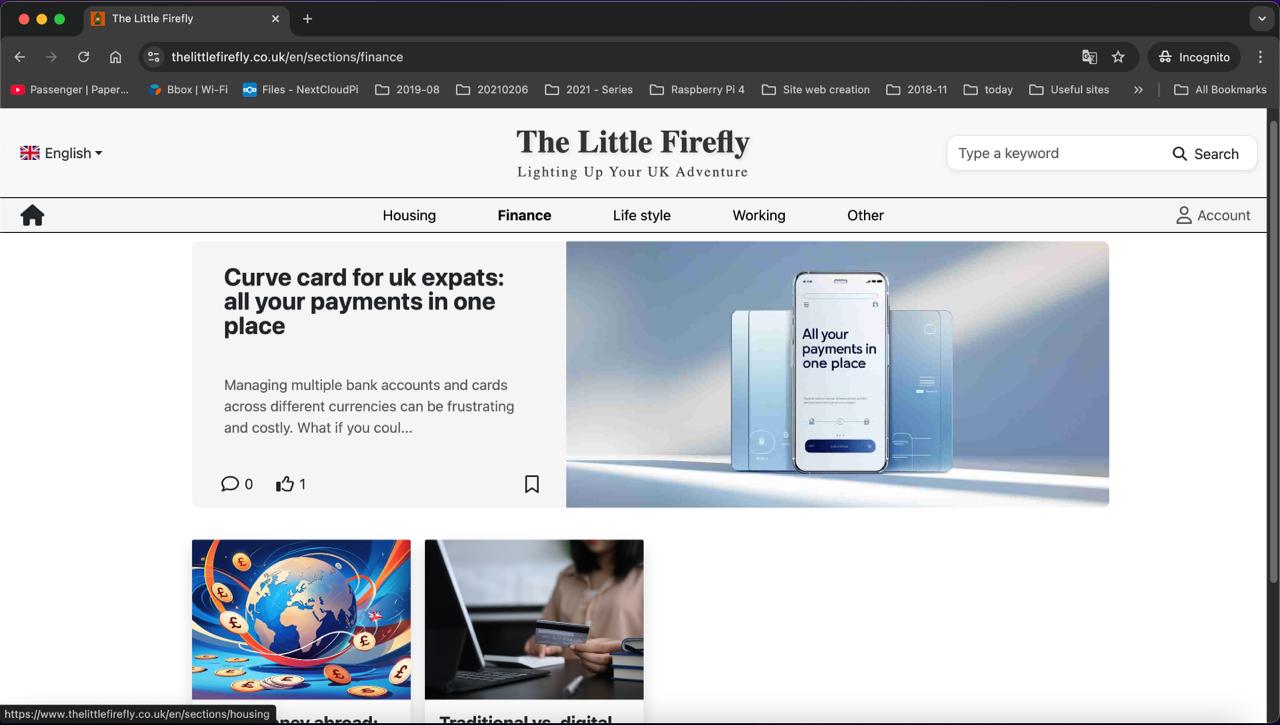
Task: Open the Life style section
Action: (642, 215)
